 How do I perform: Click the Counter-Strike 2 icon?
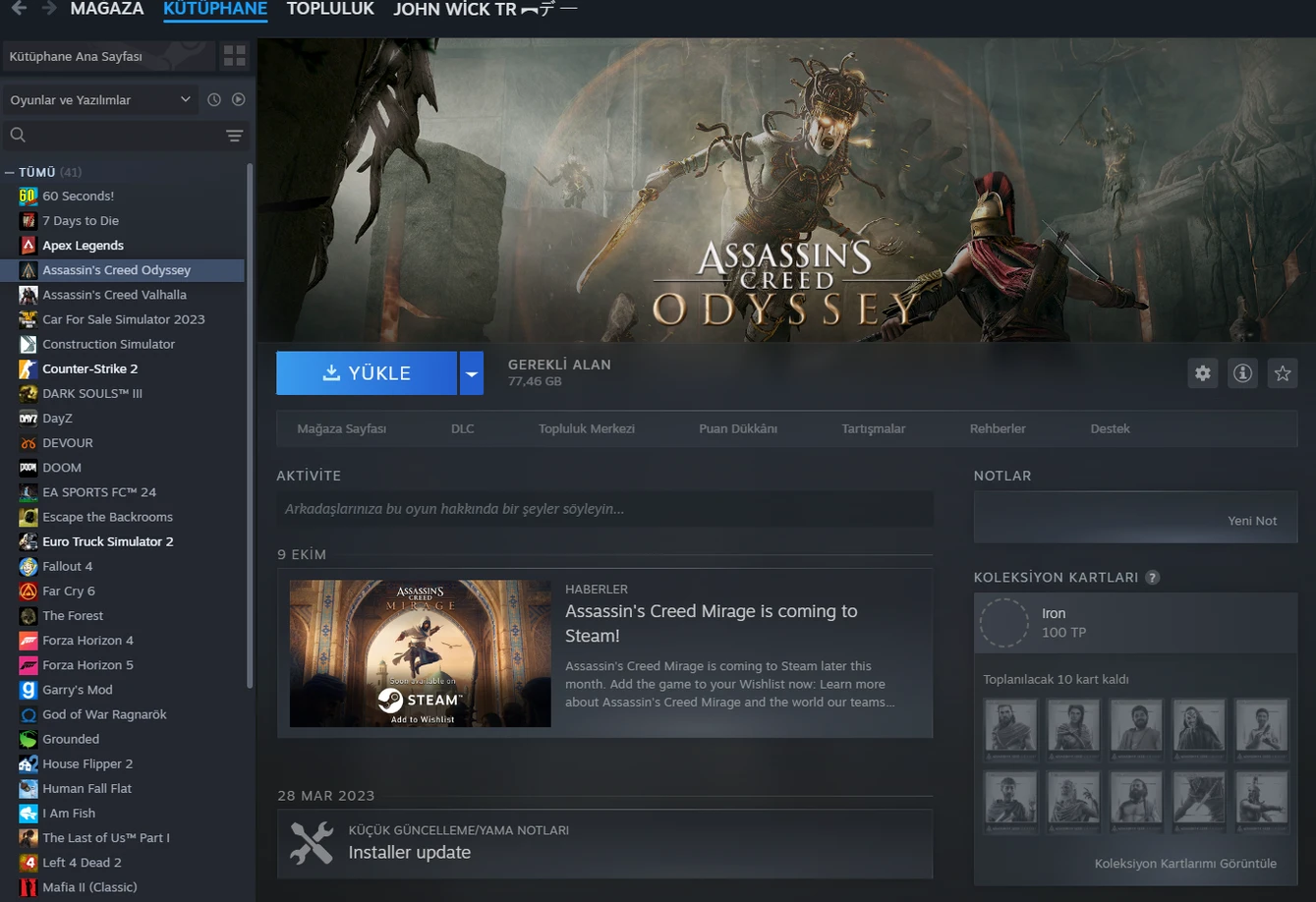coord(29,368)
